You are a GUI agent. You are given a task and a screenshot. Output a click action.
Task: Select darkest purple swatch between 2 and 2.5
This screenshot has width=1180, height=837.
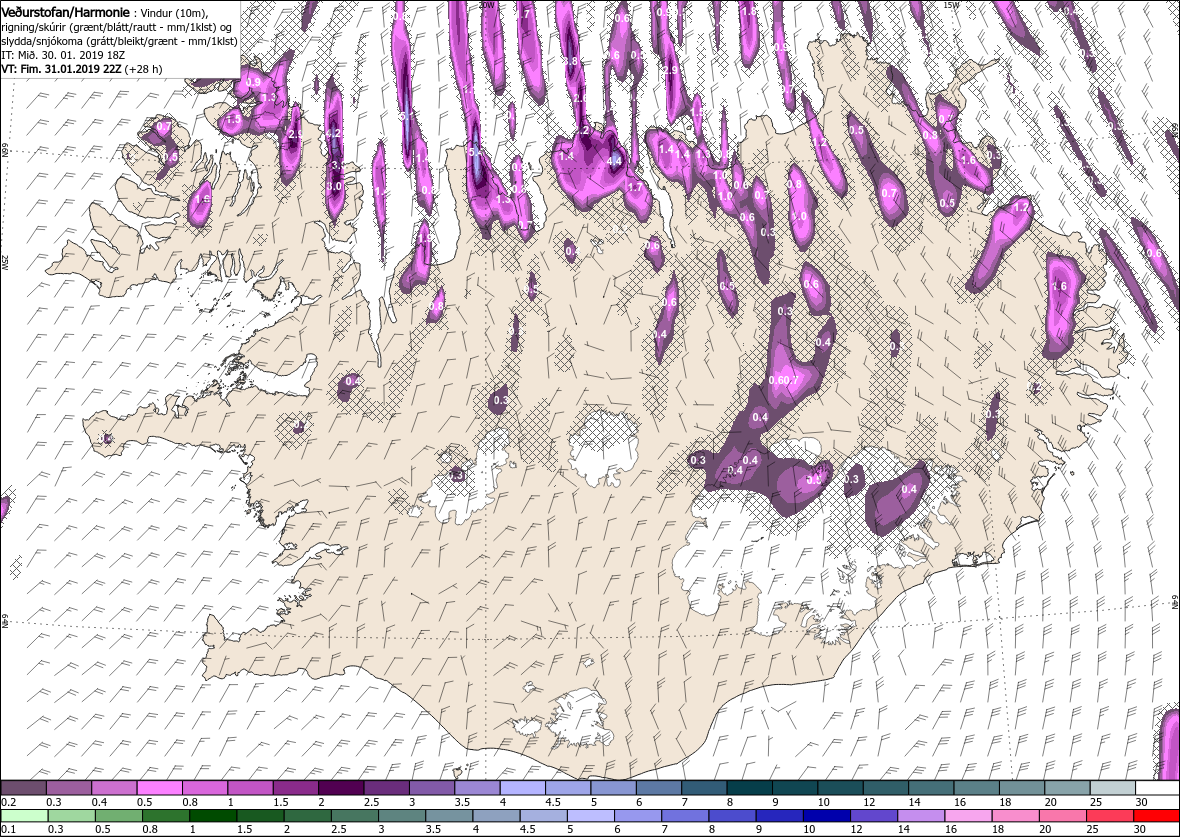pyautogui.click(x=340, y=787)
